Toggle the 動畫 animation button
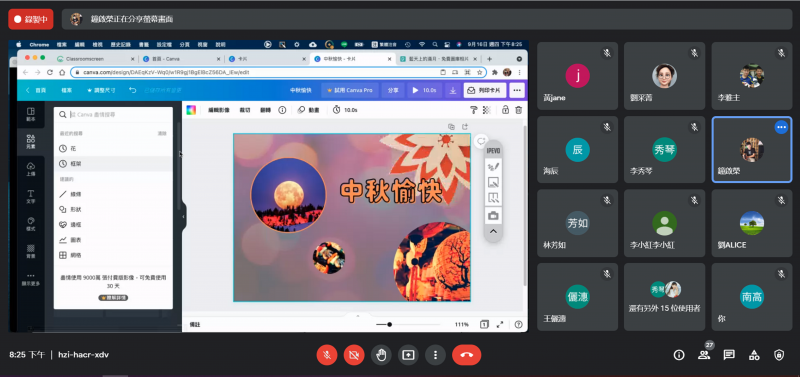The width and height of the screenshot is (800, 377). [x=308, y=110]
